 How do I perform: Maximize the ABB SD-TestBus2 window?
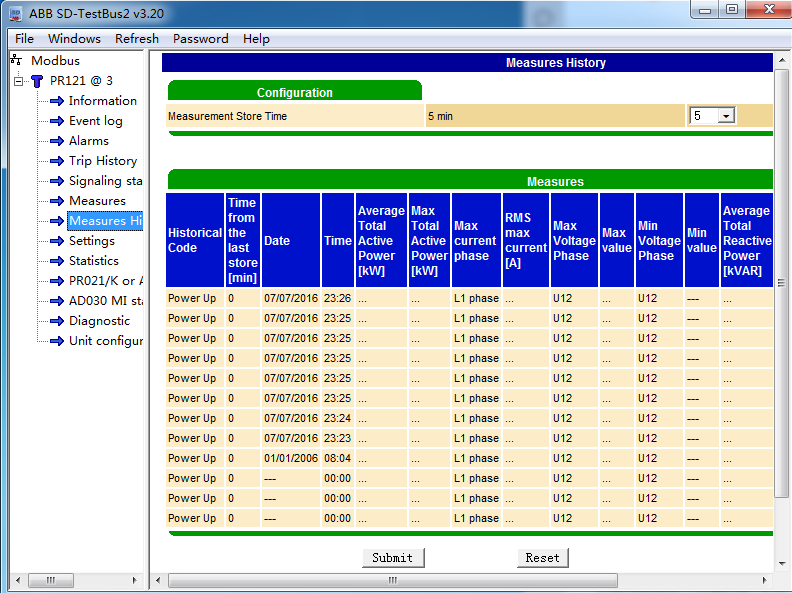tap(732, 10)
